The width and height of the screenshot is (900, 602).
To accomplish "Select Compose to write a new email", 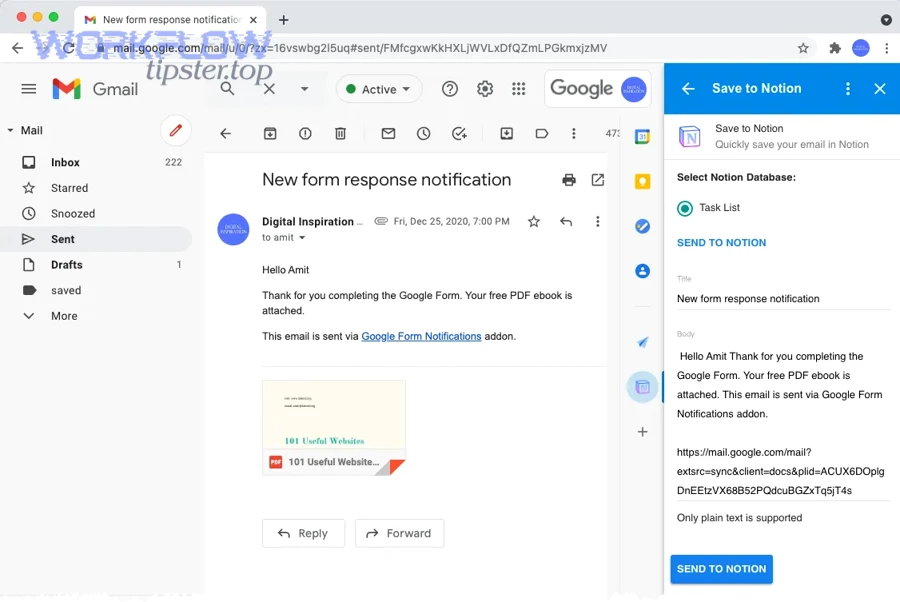I will tap(176, 130).
